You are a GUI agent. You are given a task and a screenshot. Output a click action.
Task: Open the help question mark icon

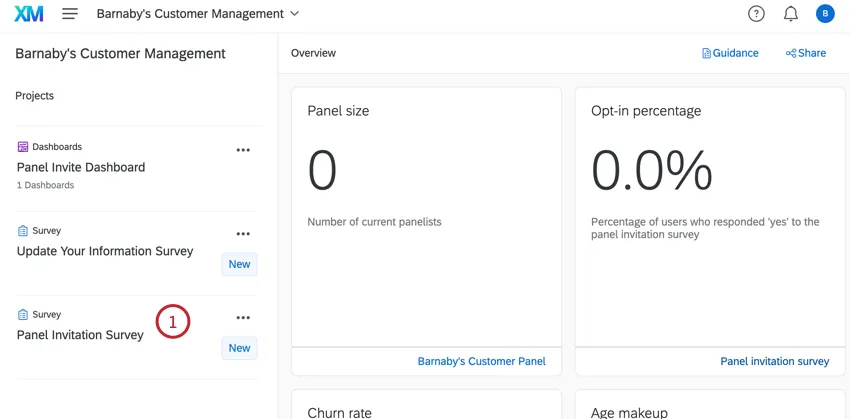(x=756, y=14)
